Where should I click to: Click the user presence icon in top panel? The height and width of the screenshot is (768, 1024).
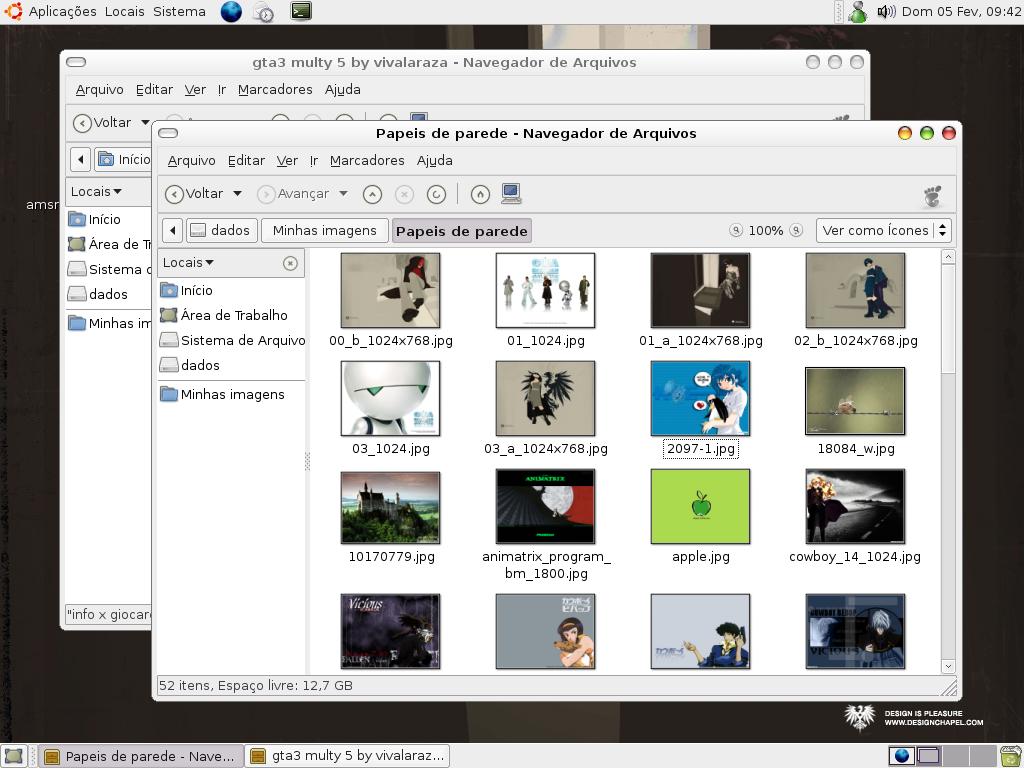point(857,11)
